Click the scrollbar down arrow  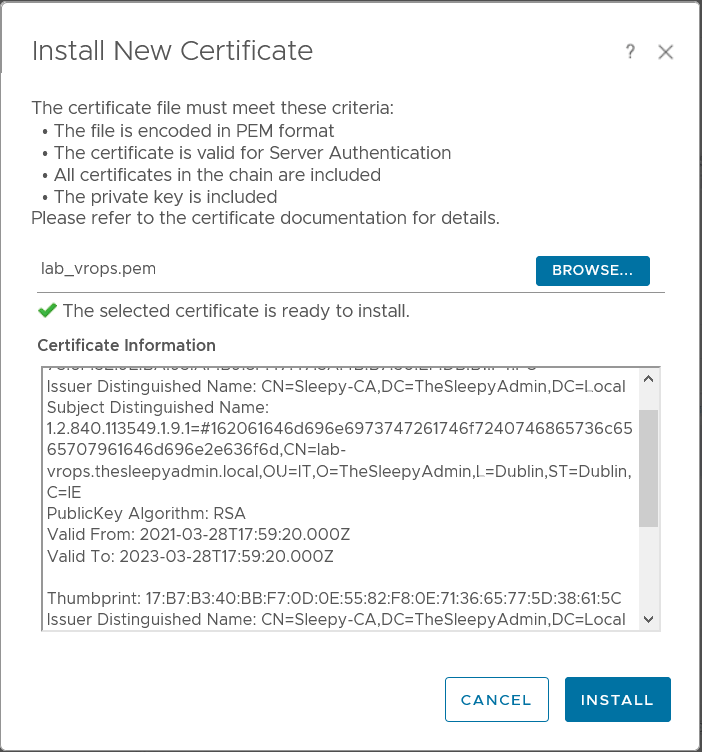(648, 620)
